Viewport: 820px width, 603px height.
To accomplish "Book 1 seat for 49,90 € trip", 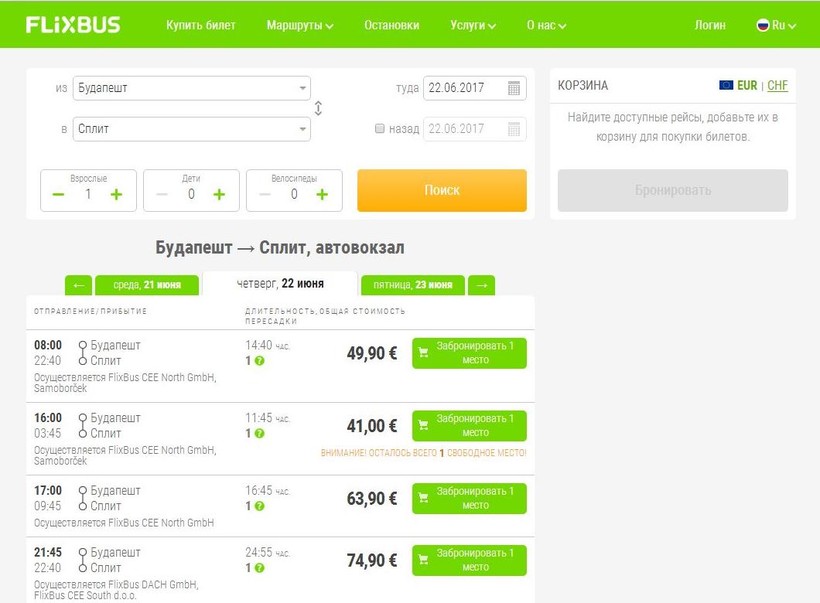I will [x=469, y=353].
